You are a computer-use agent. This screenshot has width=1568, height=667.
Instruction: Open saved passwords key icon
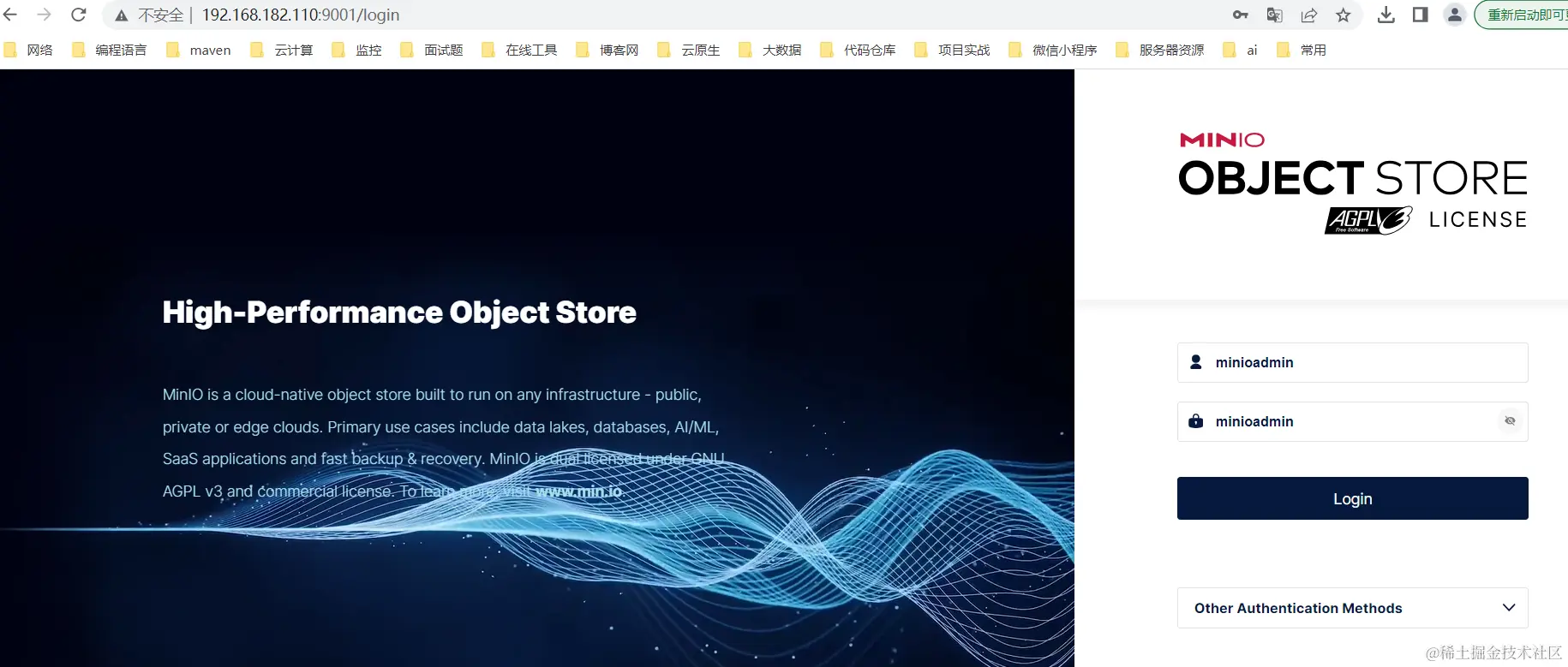pos(1240,15)
